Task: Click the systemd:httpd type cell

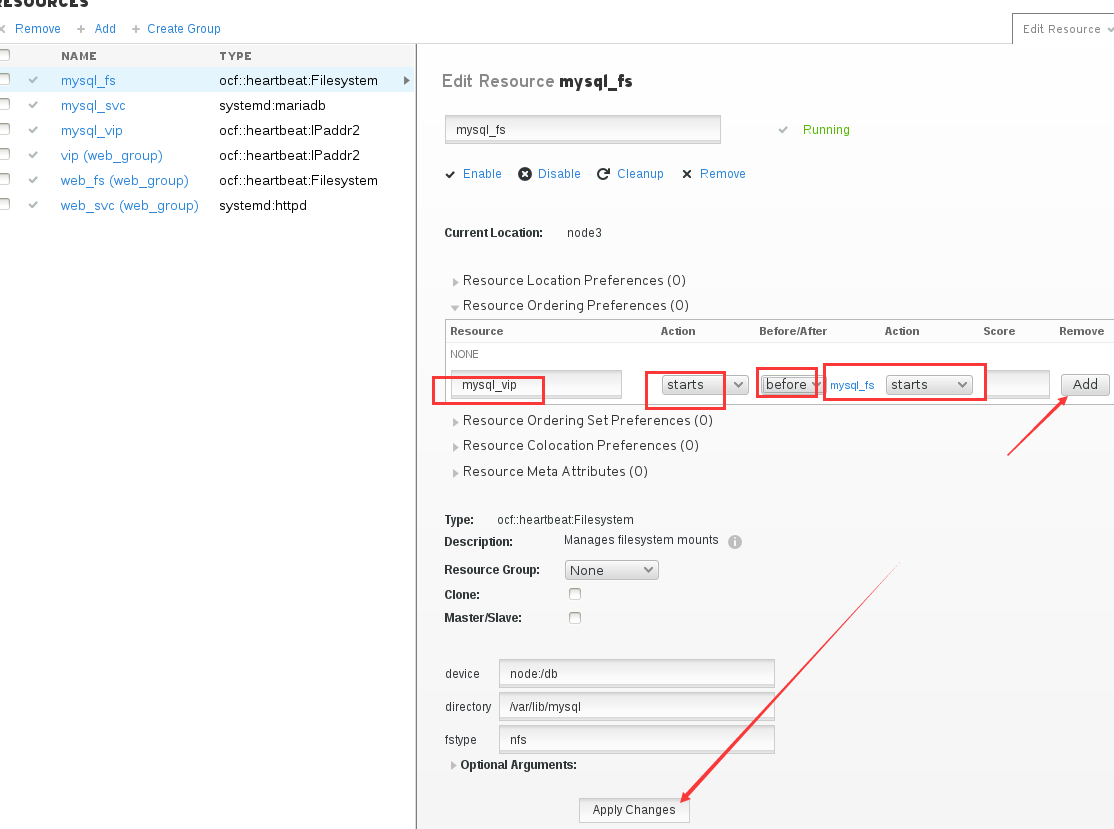Action: [x=263, y=205]
